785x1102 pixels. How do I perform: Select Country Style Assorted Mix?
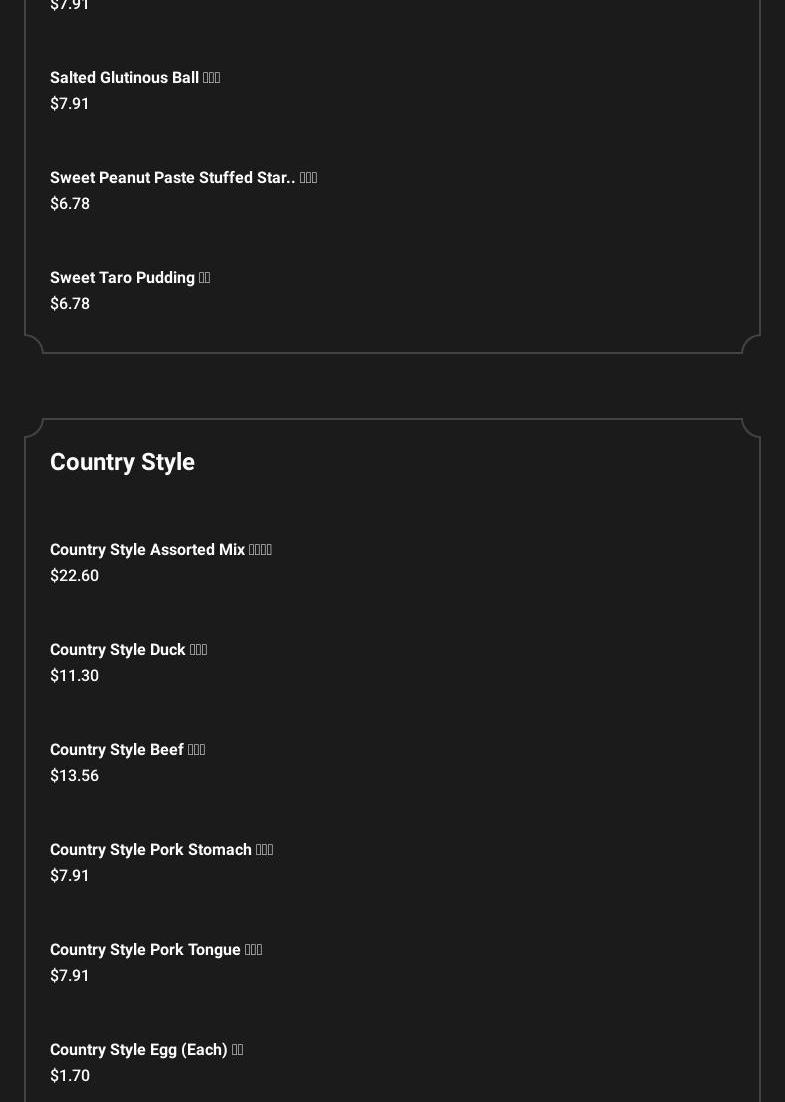(x=160, y=550)
